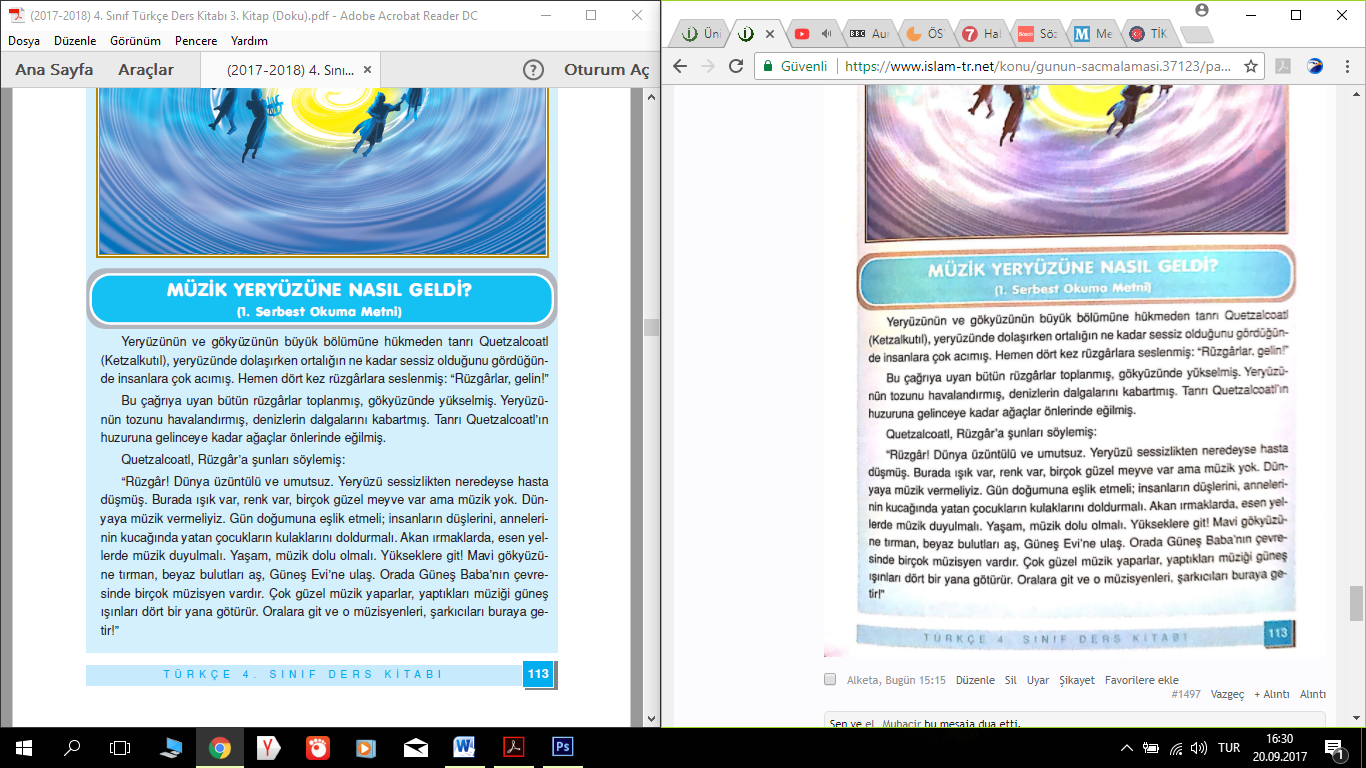Open Word from the taskbar
The height and width of the screenshot is (768, 1366).
[x=464, y=747]
